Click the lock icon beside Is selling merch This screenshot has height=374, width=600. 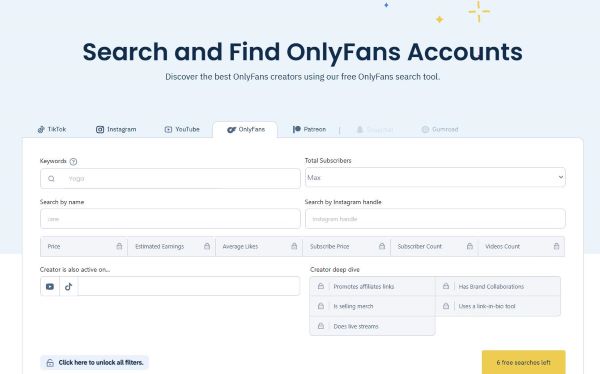(321, 306)
